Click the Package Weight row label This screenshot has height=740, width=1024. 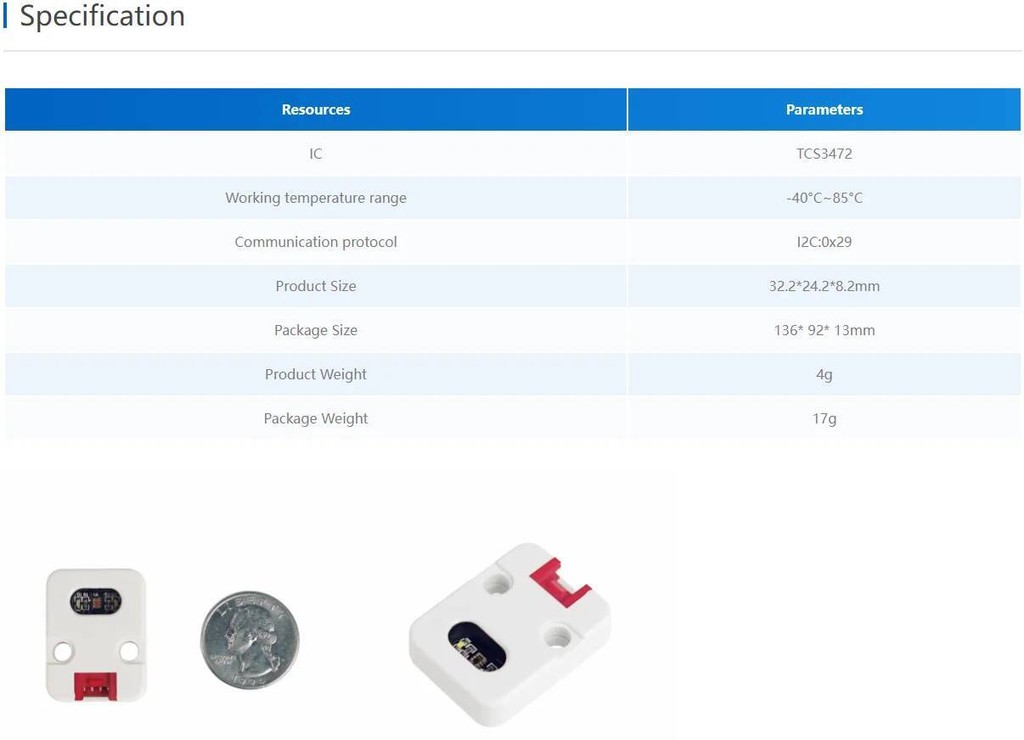316,418
